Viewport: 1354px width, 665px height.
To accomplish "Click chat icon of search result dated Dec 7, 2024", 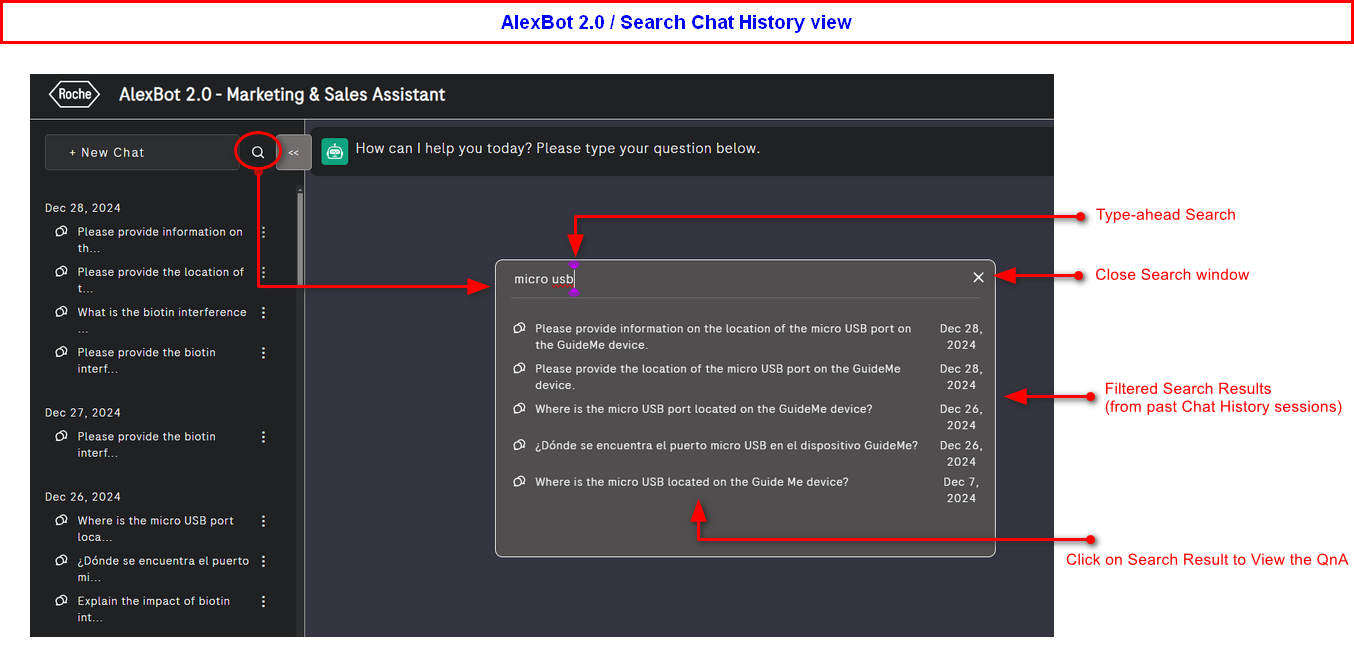I will [x=519, y=482].
